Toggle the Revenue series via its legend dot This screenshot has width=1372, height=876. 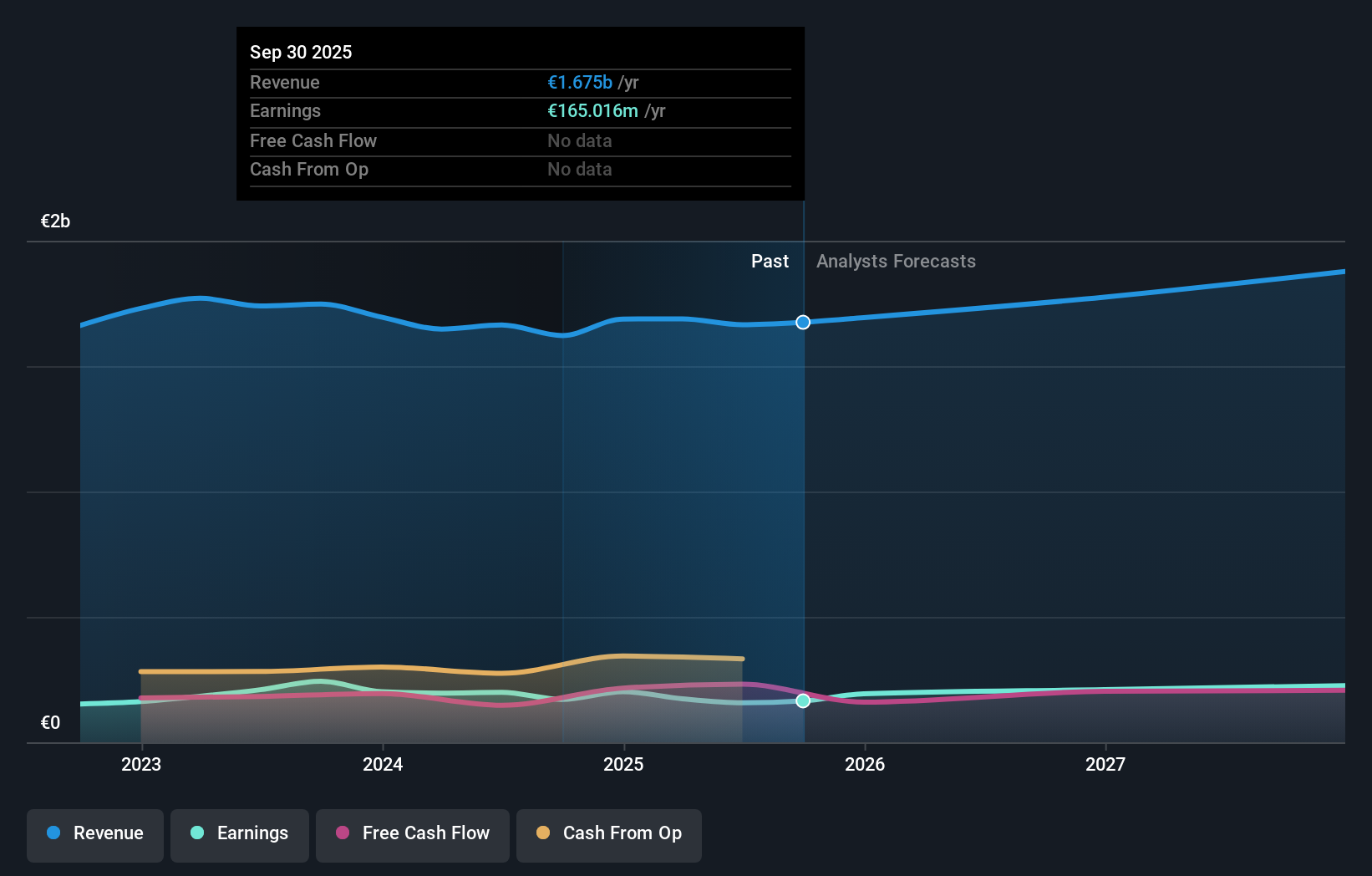click(x=55, y=833)
